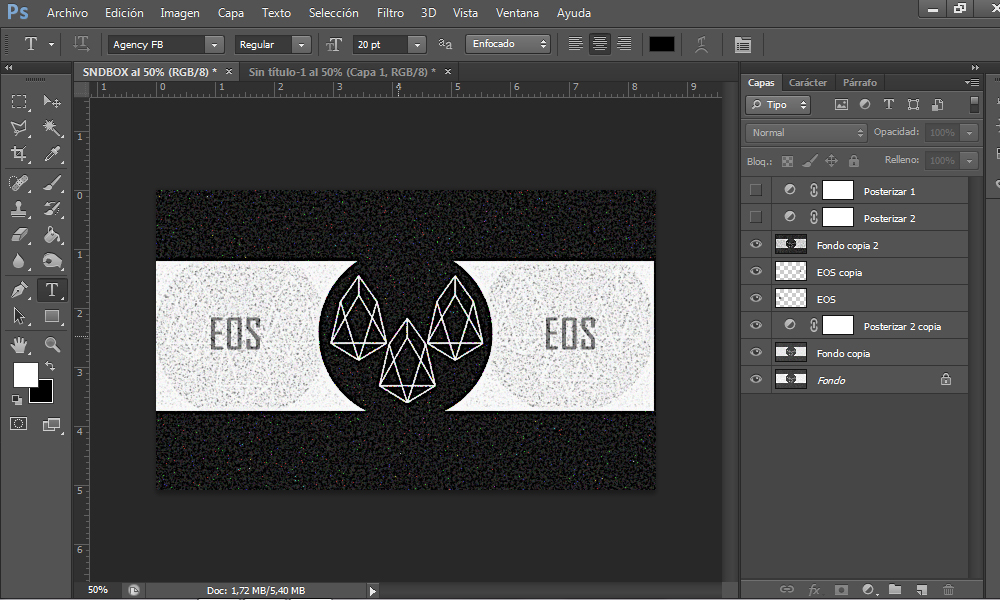Open the Opacidad value dropdown

[969, 133]
